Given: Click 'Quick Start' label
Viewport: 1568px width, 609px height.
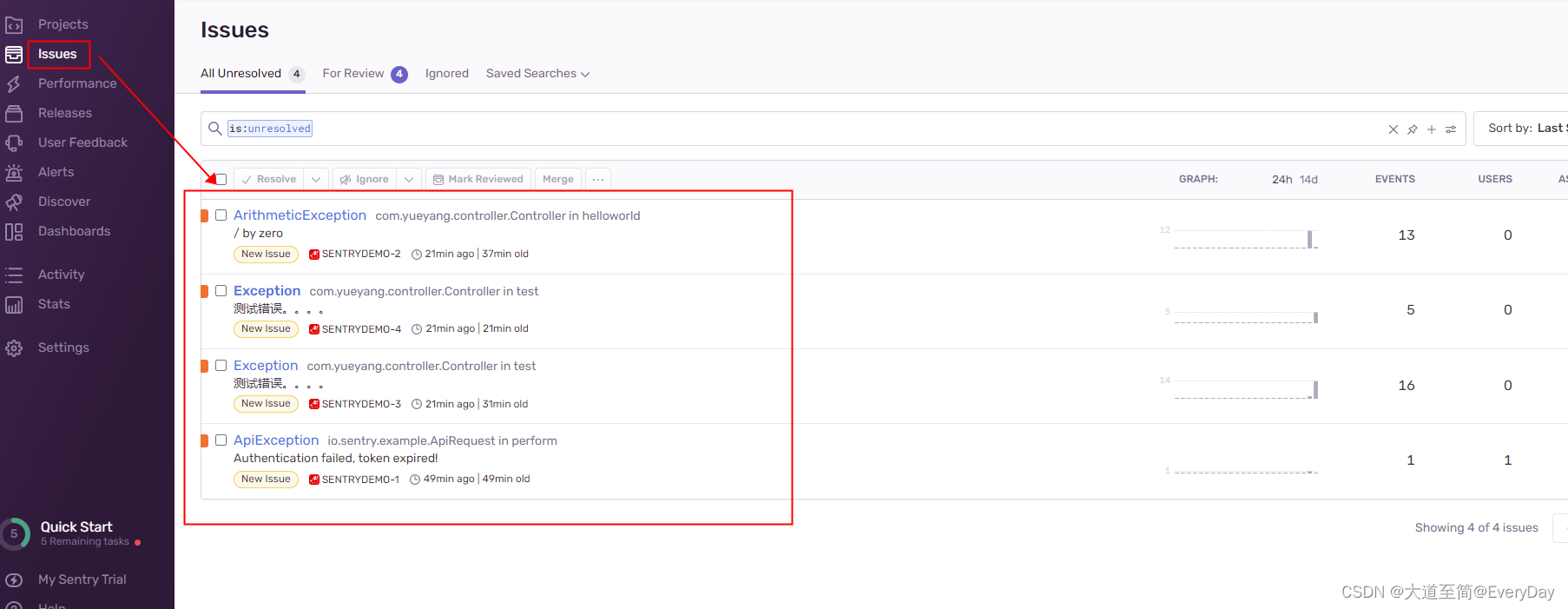Looking at the screenshot, I should coord(76,526).
